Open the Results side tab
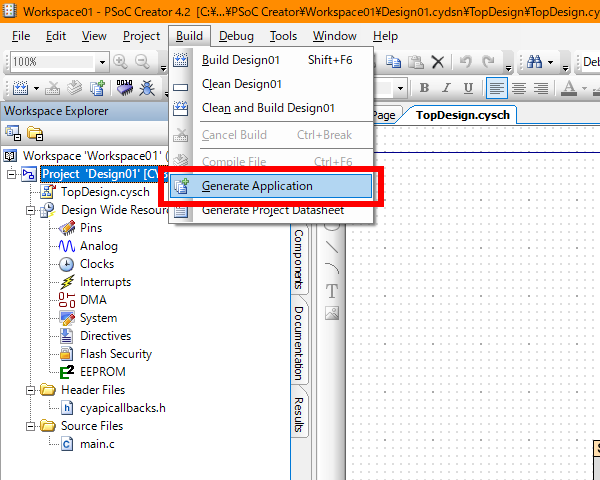The image size is (600, 480). (299, 415)
